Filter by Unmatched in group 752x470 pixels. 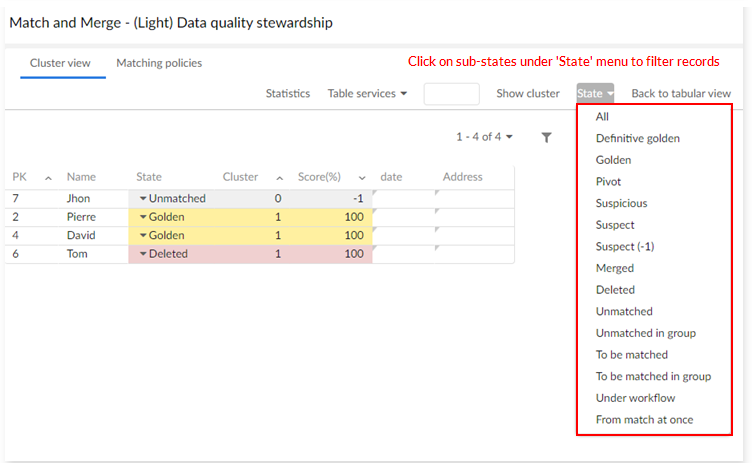[x=645, y=333]
